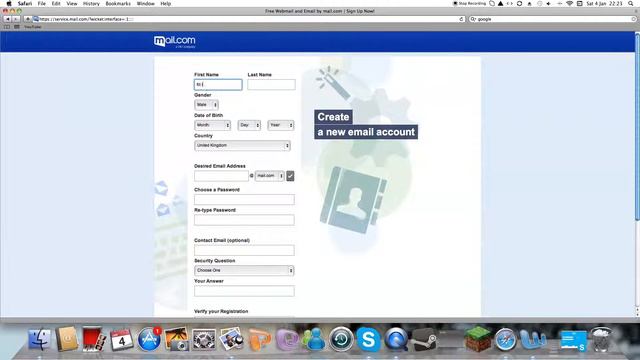
Task: Reload page using address bar refresh icon
Action: point(461,19)
